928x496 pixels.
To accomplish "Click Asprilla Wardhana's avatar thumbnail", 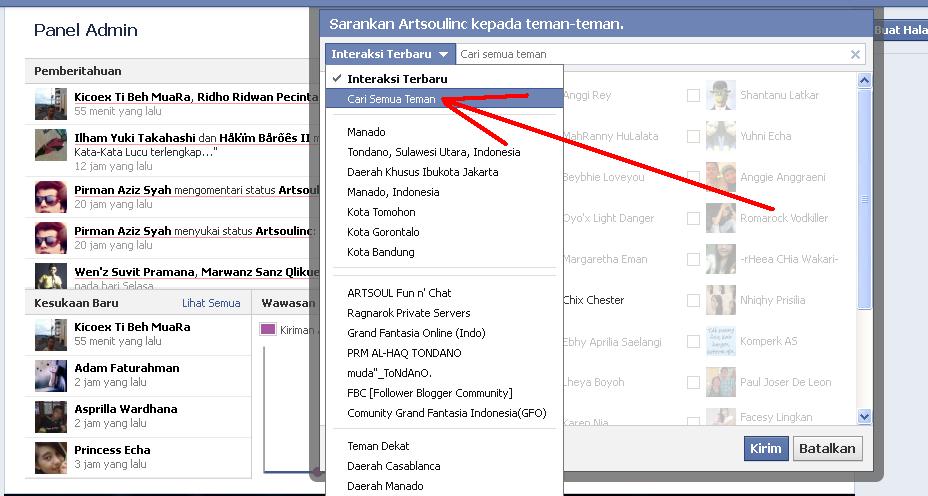I will click(51, 416).
